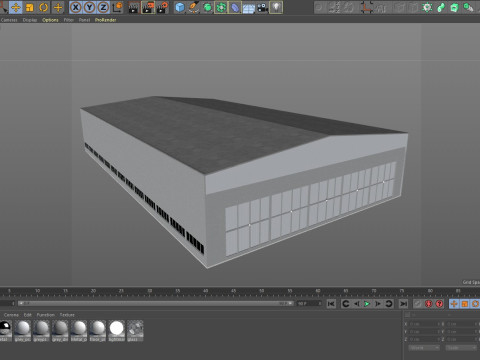480x360 pixels.
Task: Open the ProRender viewport menu
Action: [105, 20]
